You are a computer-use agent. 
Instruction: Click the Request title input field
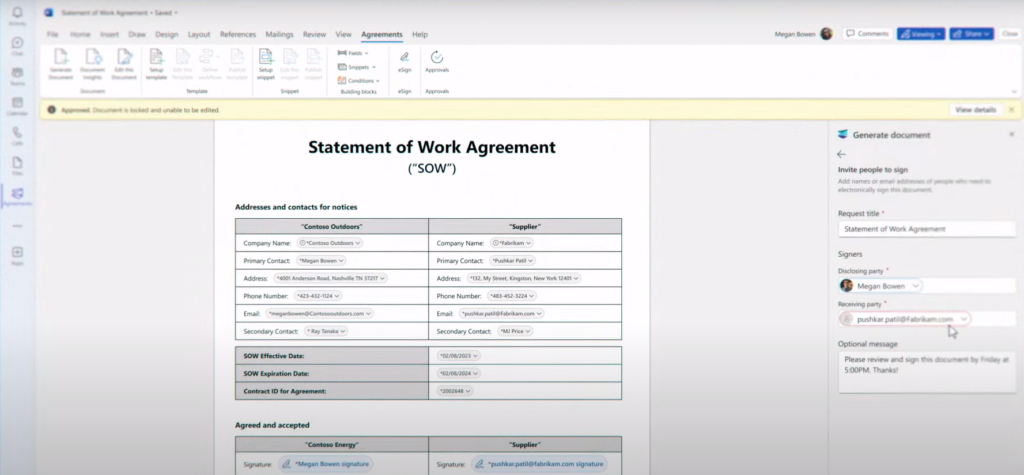(927, 229)
